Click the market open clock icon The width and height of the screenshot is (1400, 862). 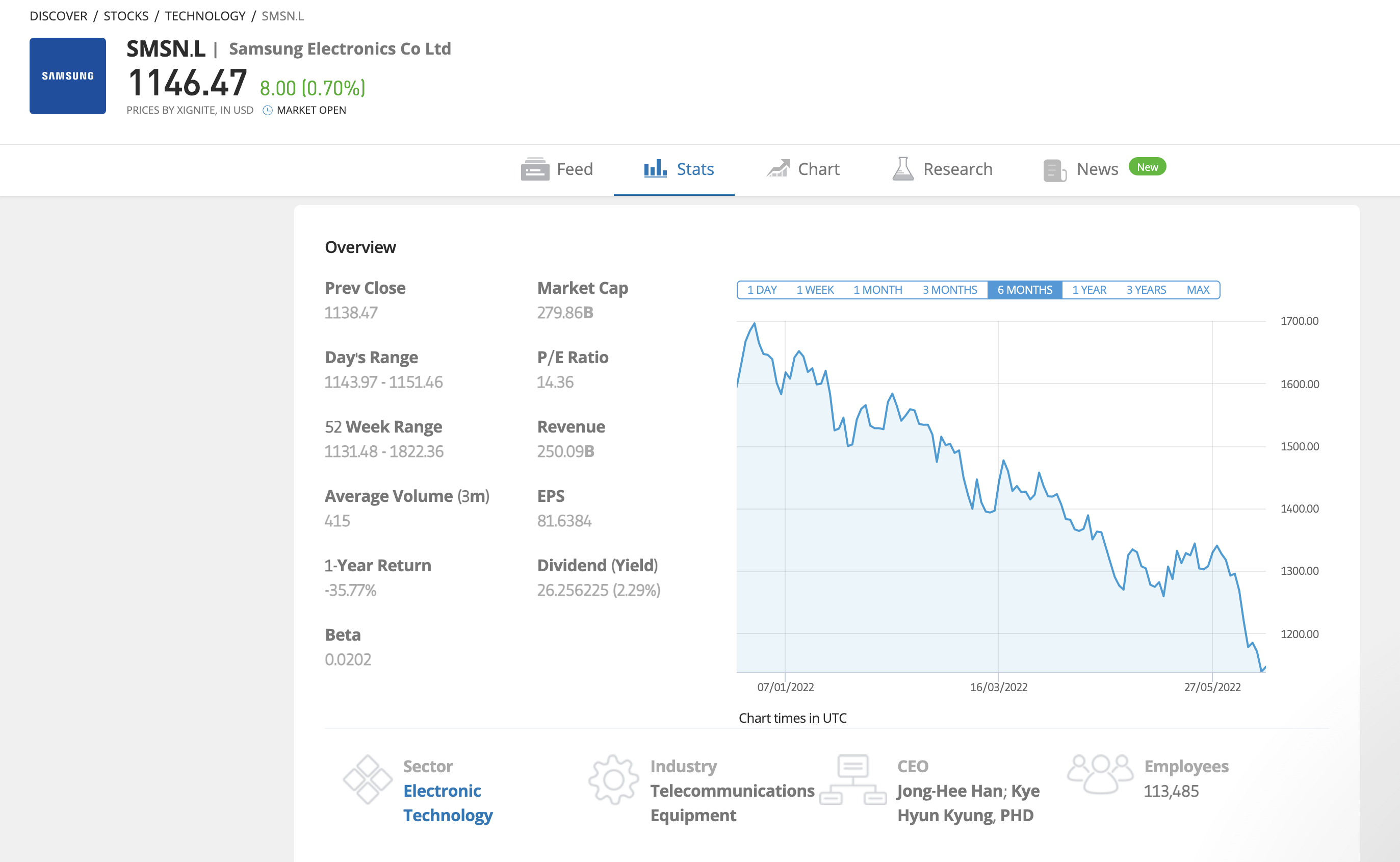coord(267,110)
